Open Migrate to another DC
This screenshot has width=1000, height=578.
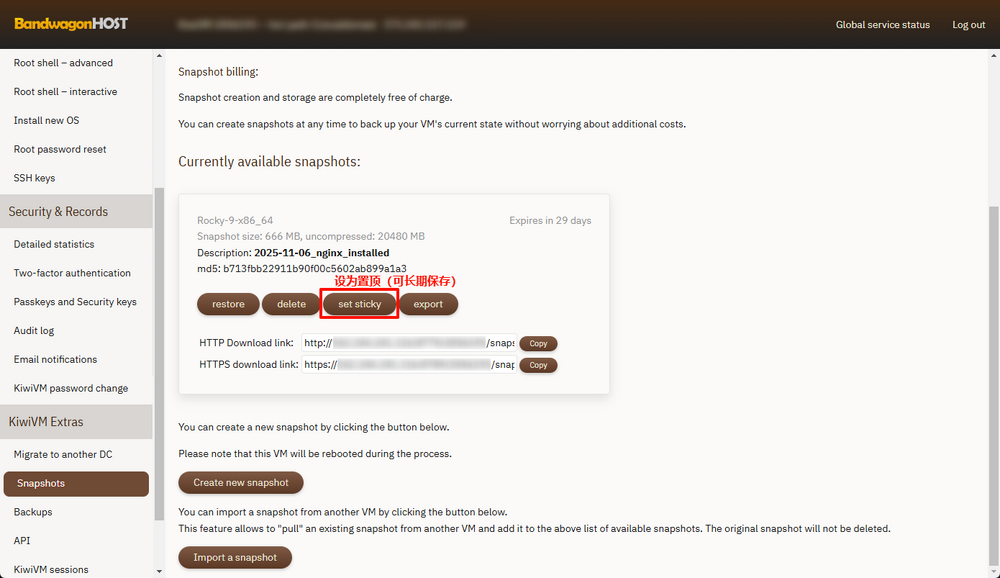click(63, 454)
